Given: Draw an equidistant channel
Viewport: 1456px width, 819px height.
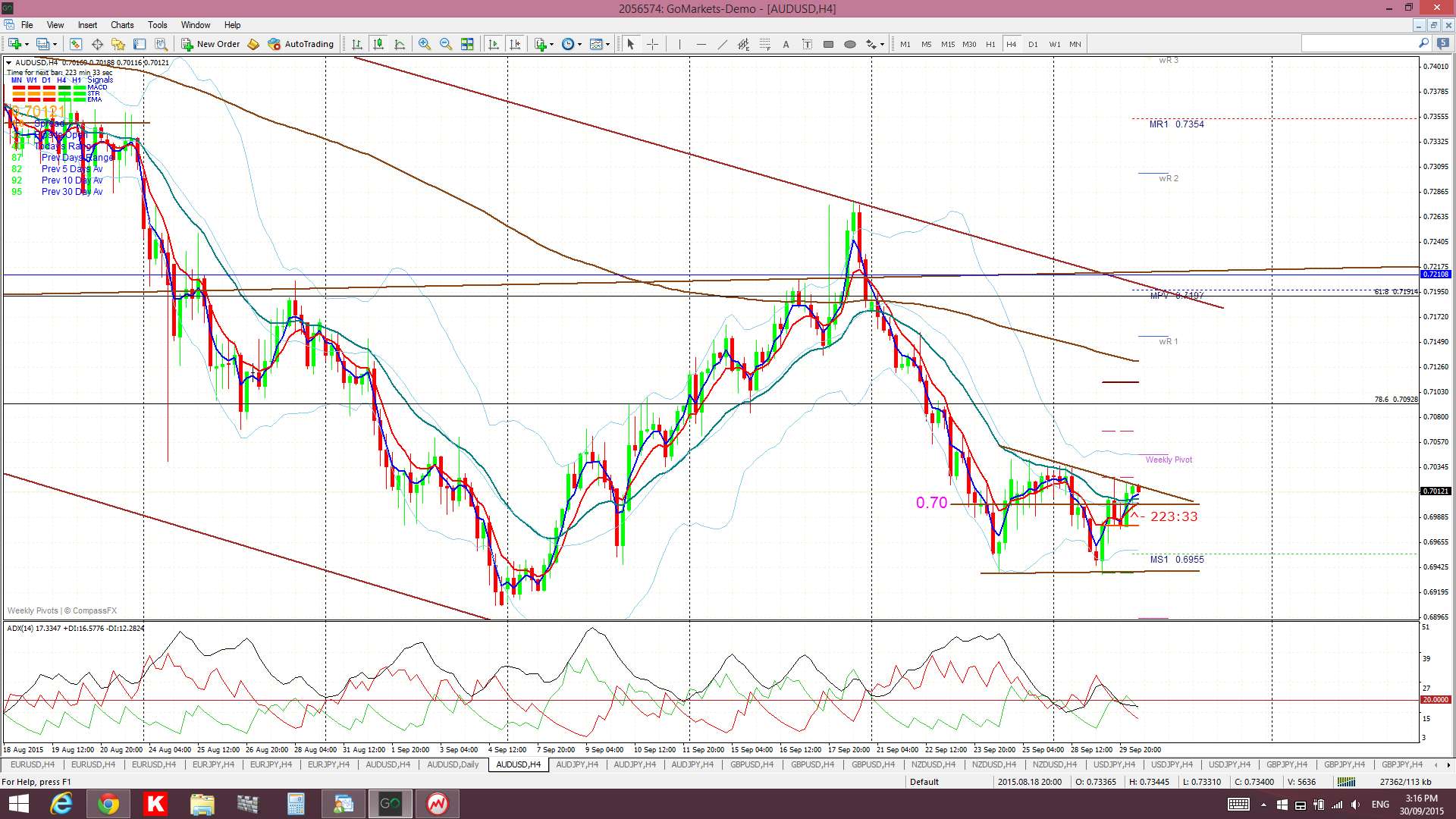Looking at the screenshot, I should tap(743, 44).
